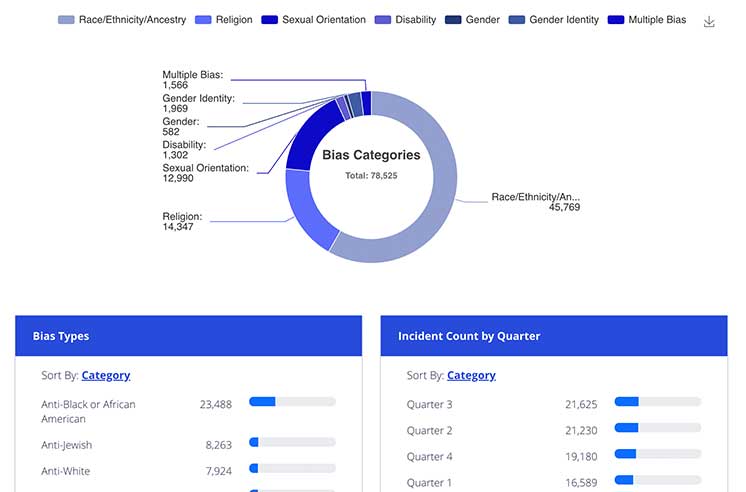
Task: Click the 'Quarter 4' row label
Action: [430, 457]
